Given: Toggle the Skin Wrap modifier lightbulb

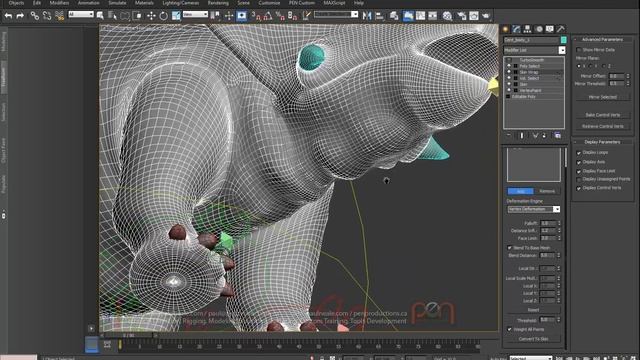Looking at the screenshot, I should 509,72.
